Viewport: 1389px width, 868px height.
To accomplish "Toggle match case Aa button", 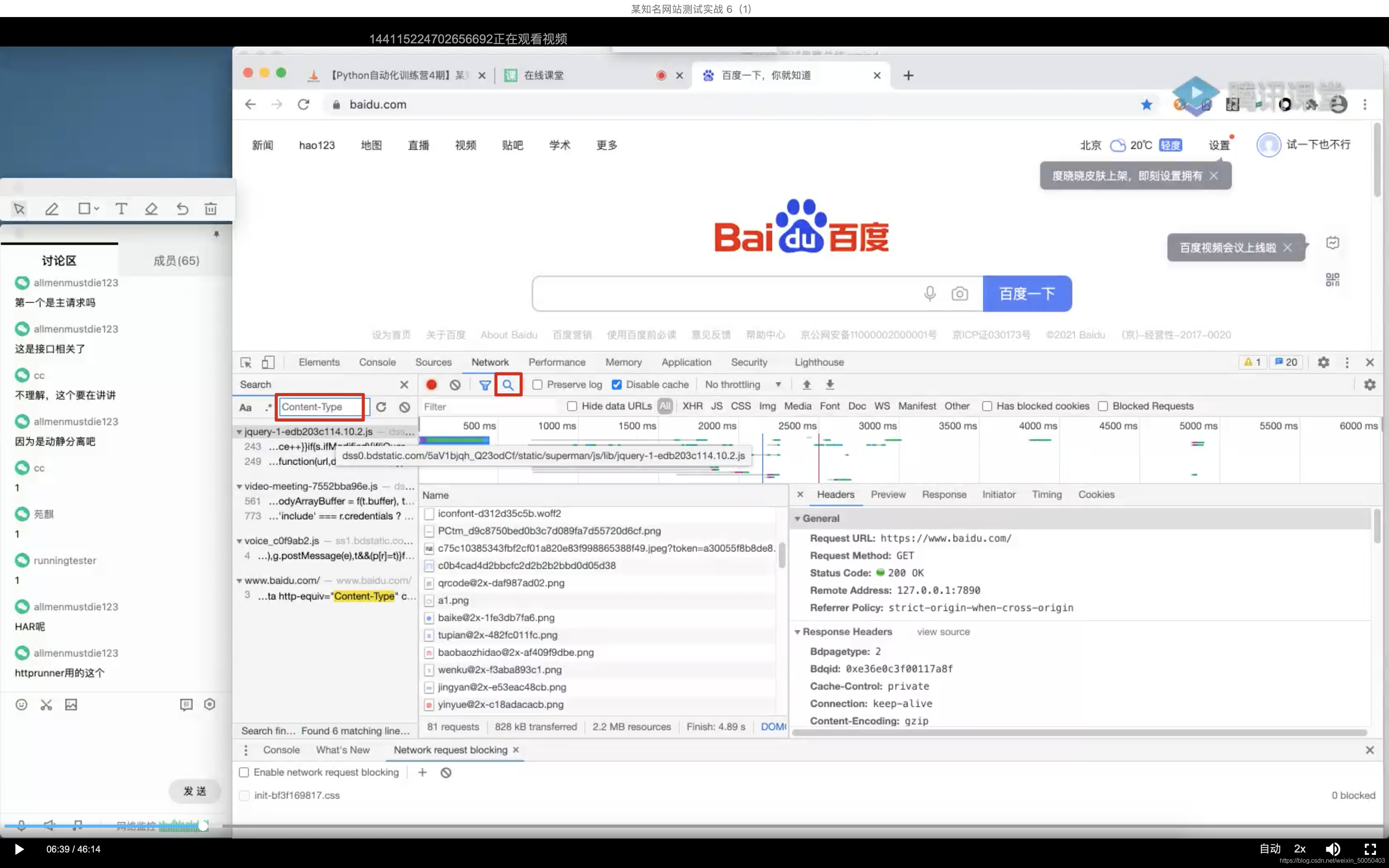I will point(245,408).
